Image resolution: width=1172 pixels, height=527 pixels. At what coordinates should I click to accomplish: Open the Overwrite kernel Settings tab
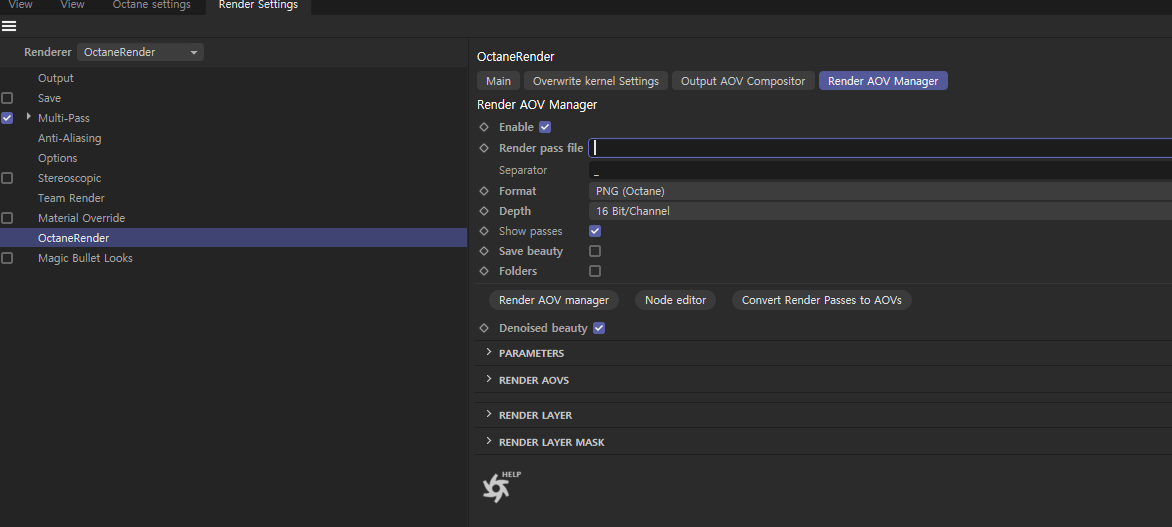596,81
